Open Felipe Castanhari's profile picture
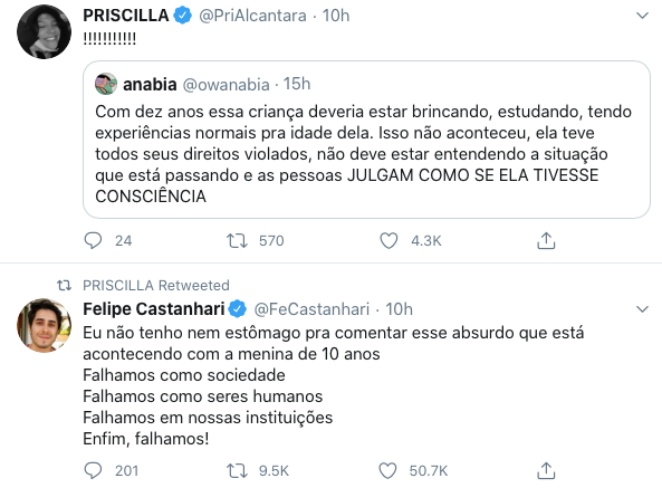This screenshot has height=488, width=662. point(43,325)
